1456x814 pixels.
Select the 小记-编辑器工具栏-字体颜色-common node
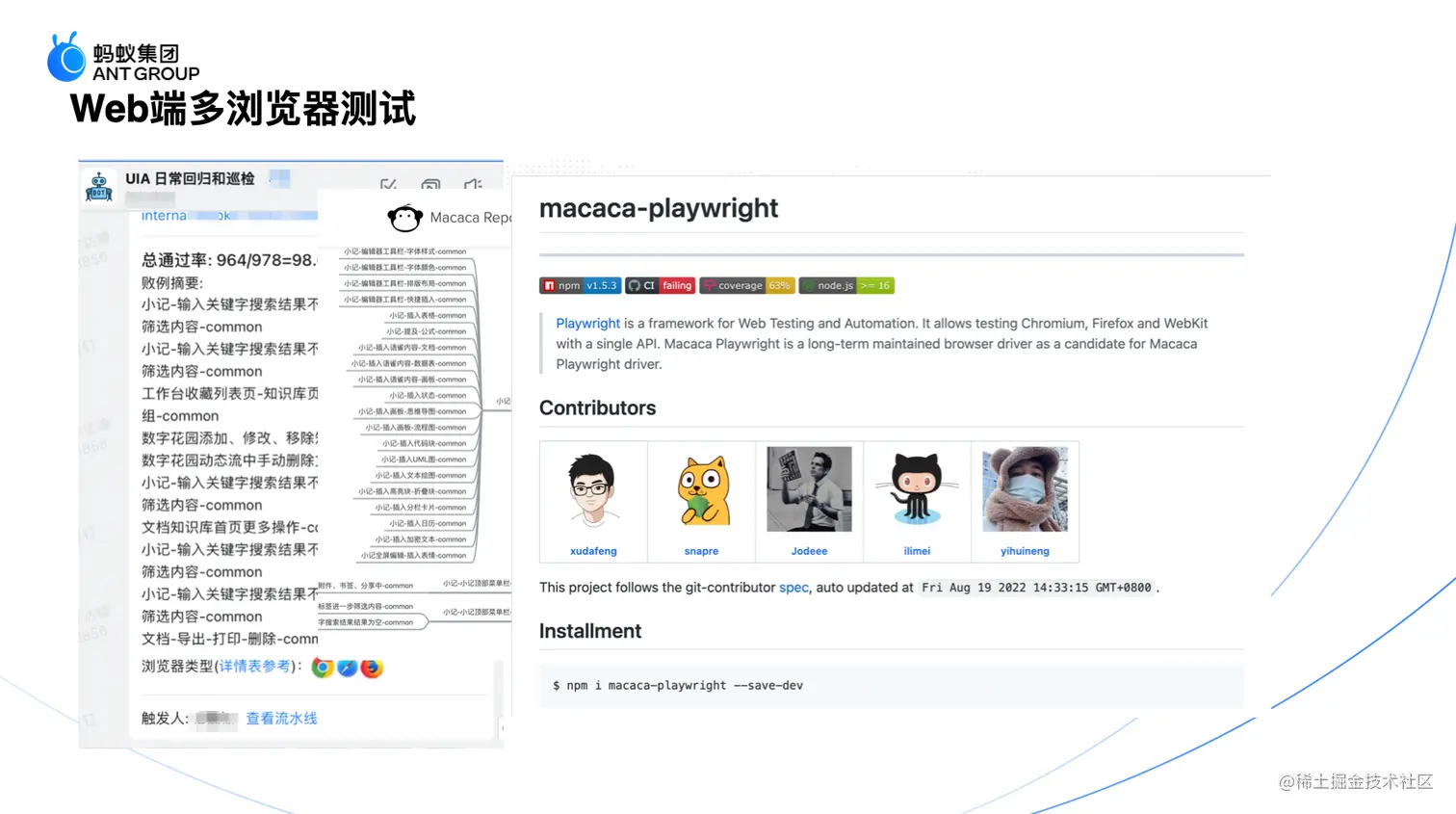[404, 268]
